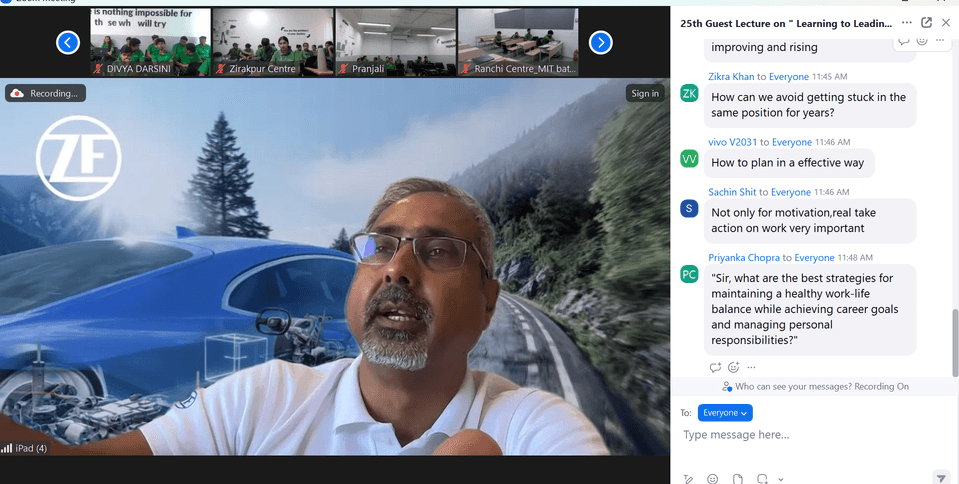Click the ZK avatar of Zikra Khan

click(689, 93)
